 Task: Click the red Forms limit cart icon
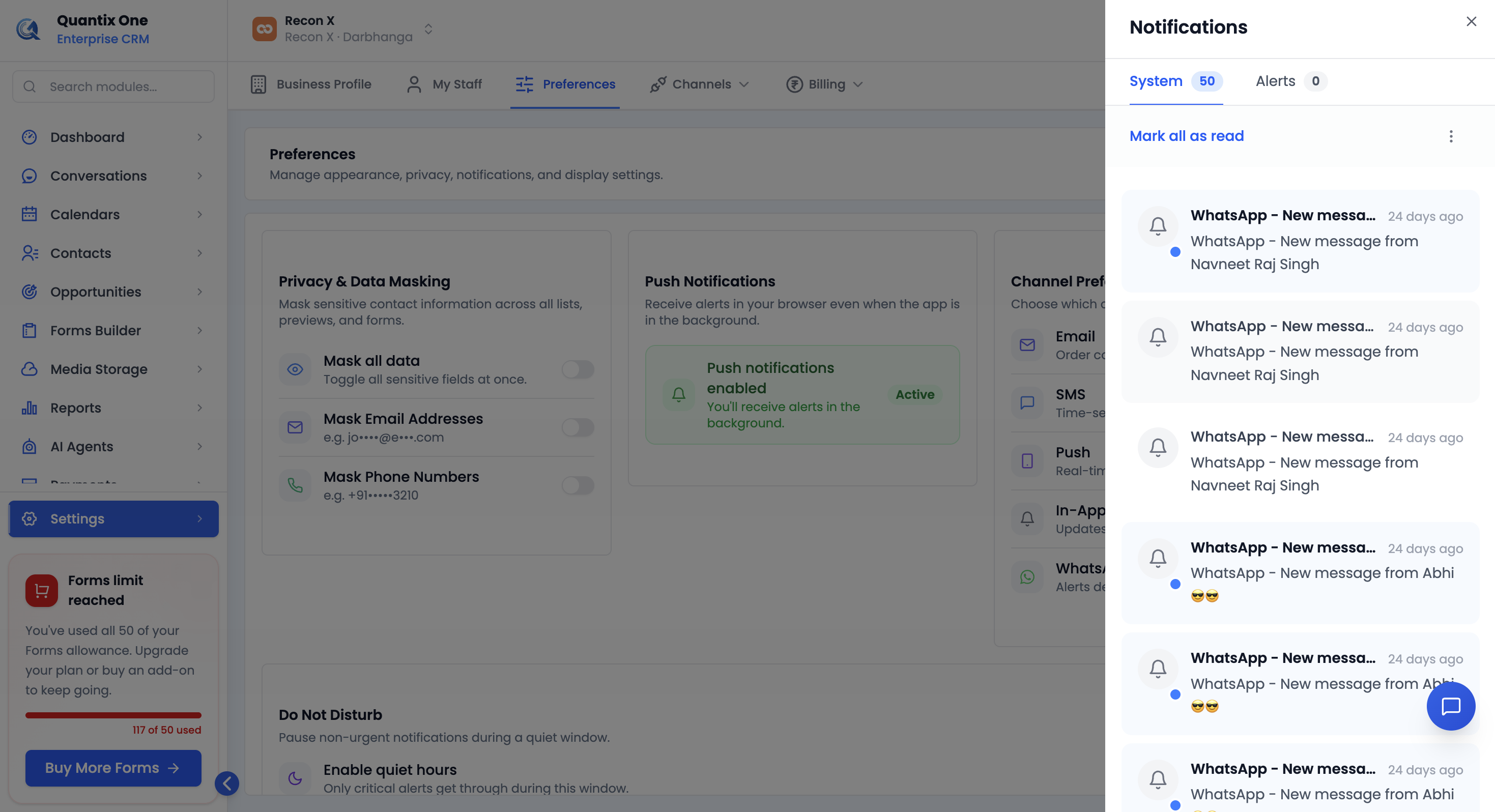(42, 590)
